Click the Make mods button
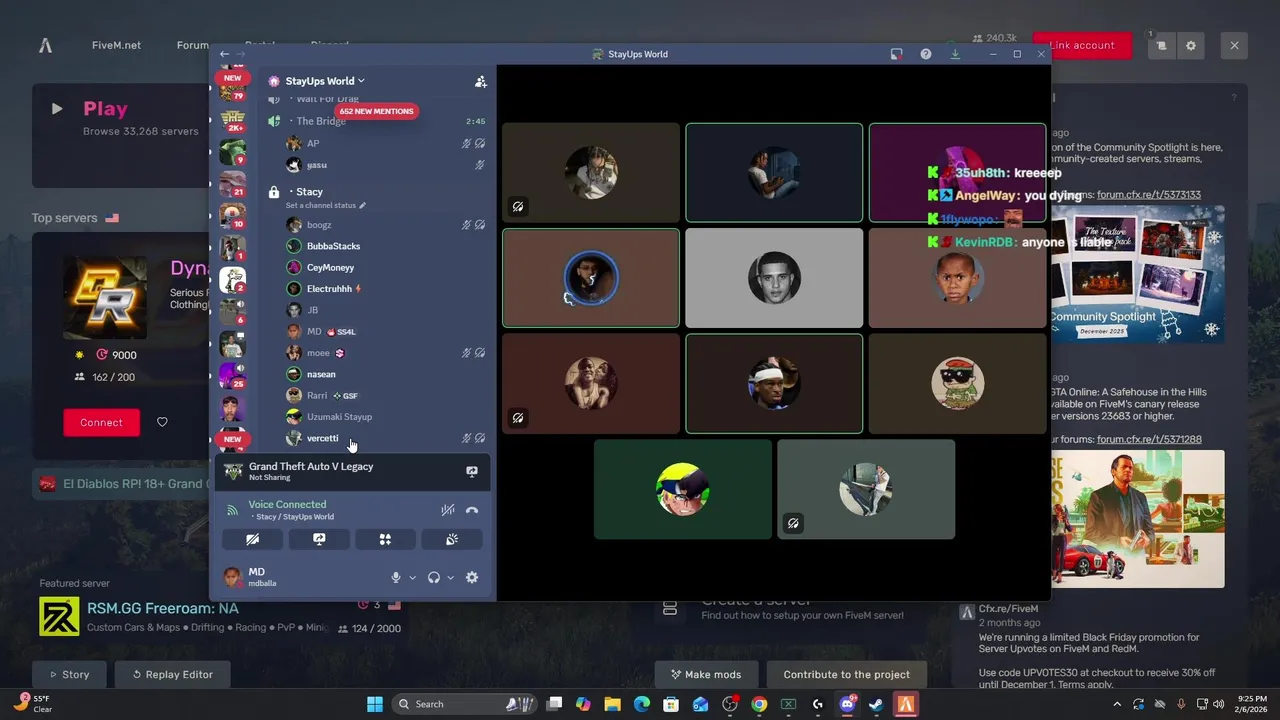 click(x=706, y=674)
